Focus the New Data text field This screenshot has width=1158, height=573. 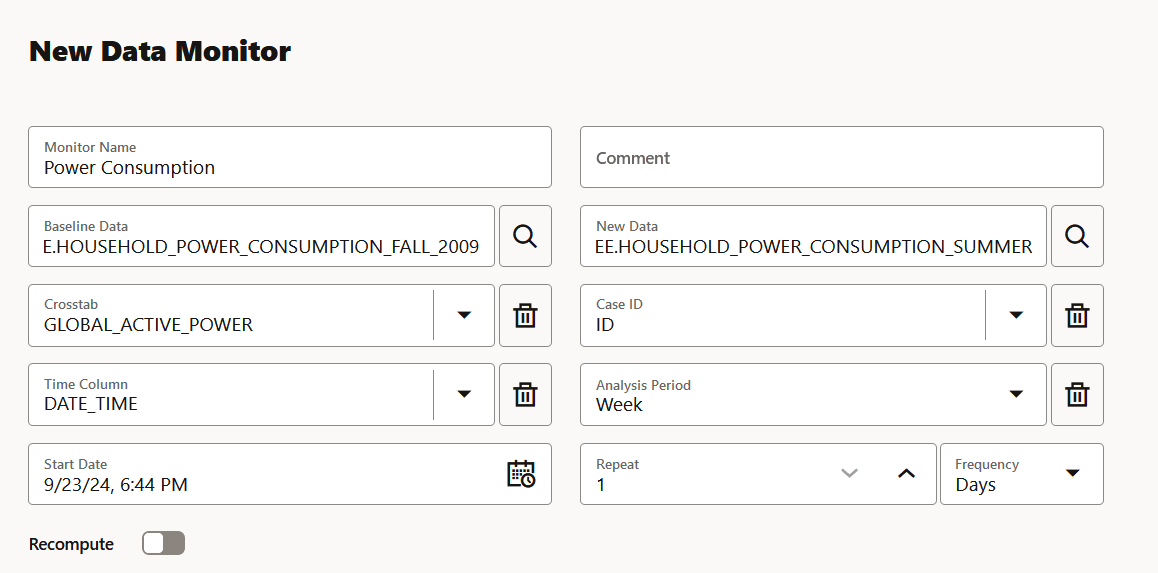(x=813, y=236)
